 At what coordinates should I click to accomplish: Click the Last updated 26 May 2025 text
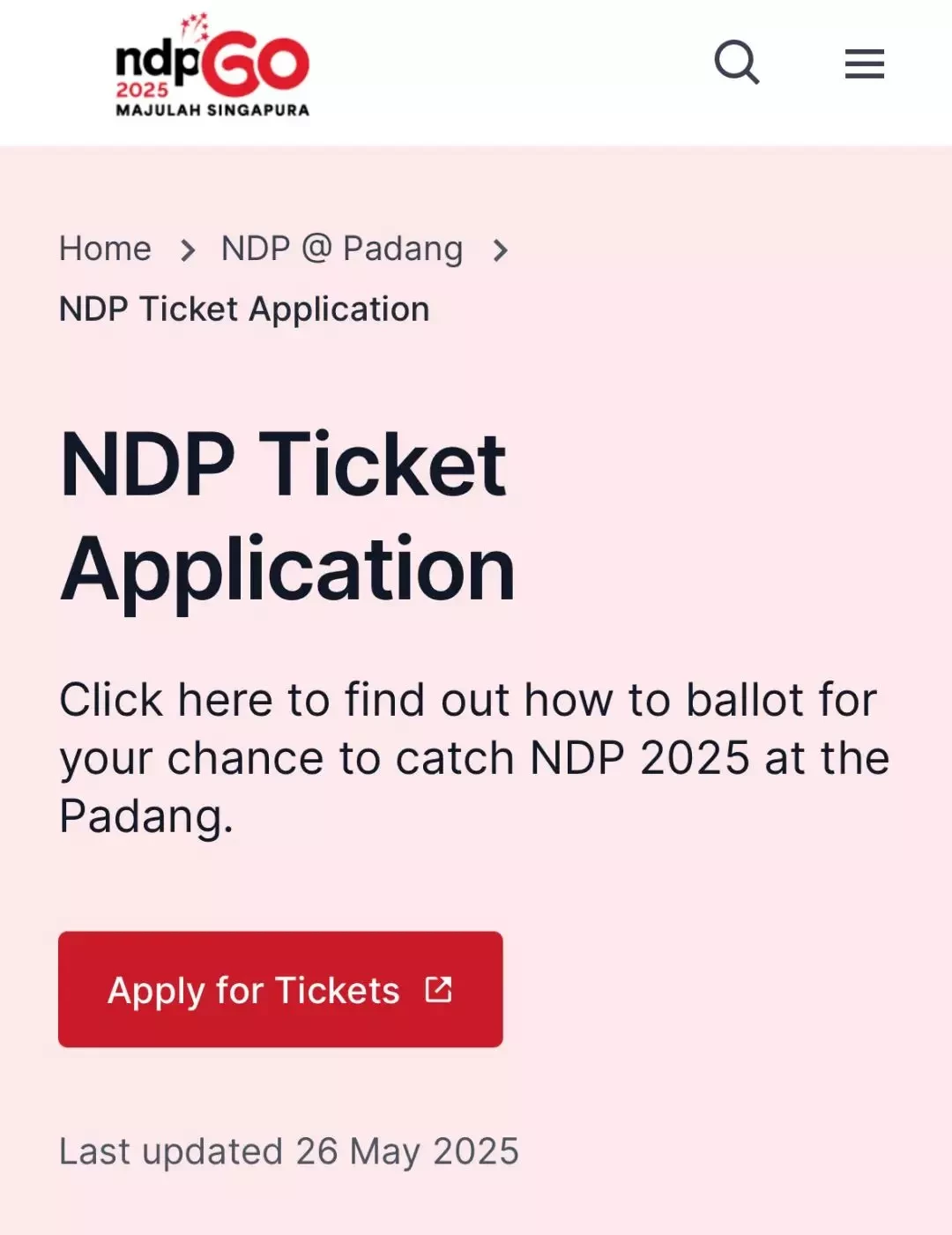(289, 1151)
